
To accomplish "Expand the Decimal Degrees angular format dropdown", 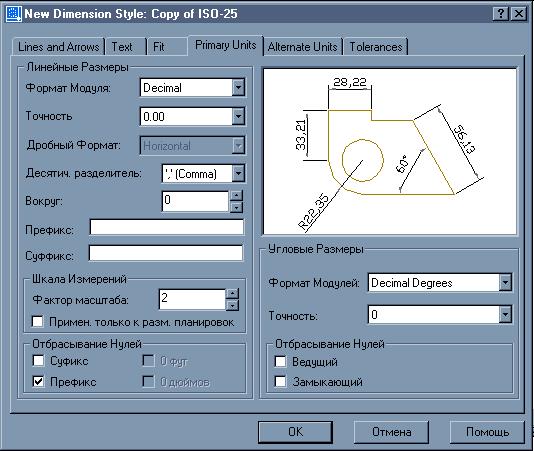I will point(505,282).
